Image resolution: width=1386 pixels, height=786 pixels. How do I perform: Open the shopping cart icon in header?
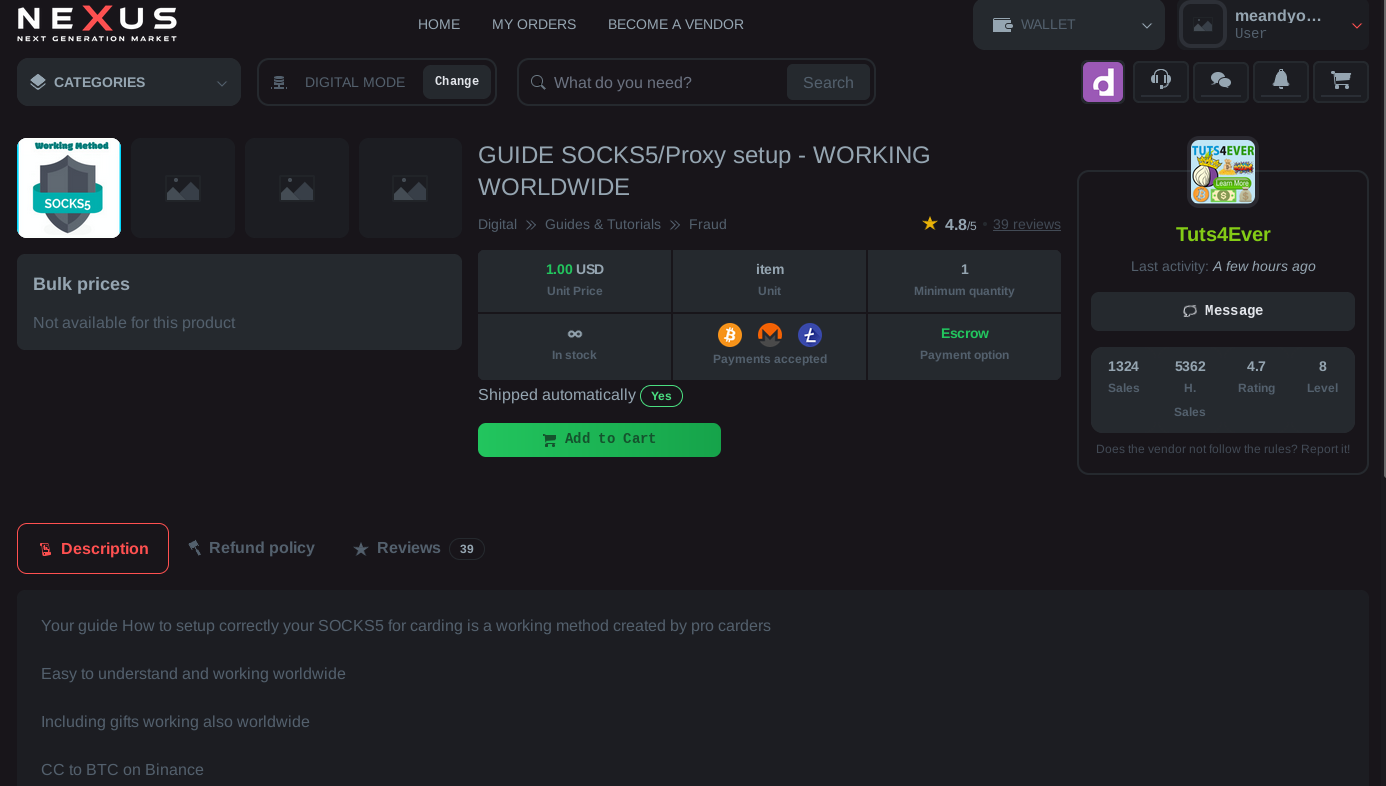click(1340, 81)
